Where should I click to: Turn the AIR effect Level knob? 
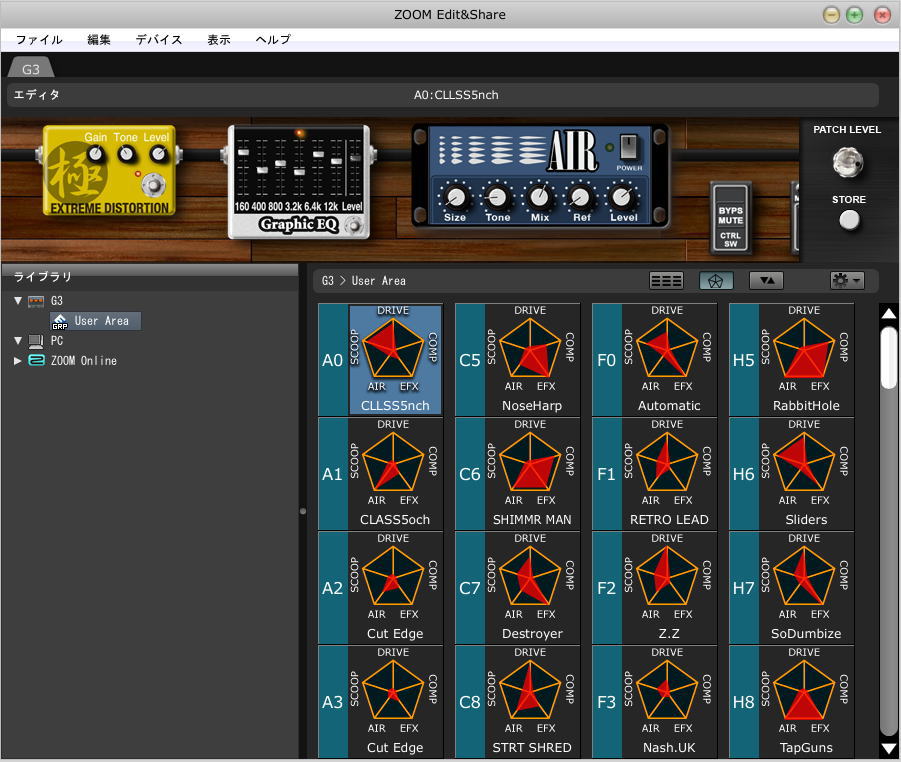point(623,197)
